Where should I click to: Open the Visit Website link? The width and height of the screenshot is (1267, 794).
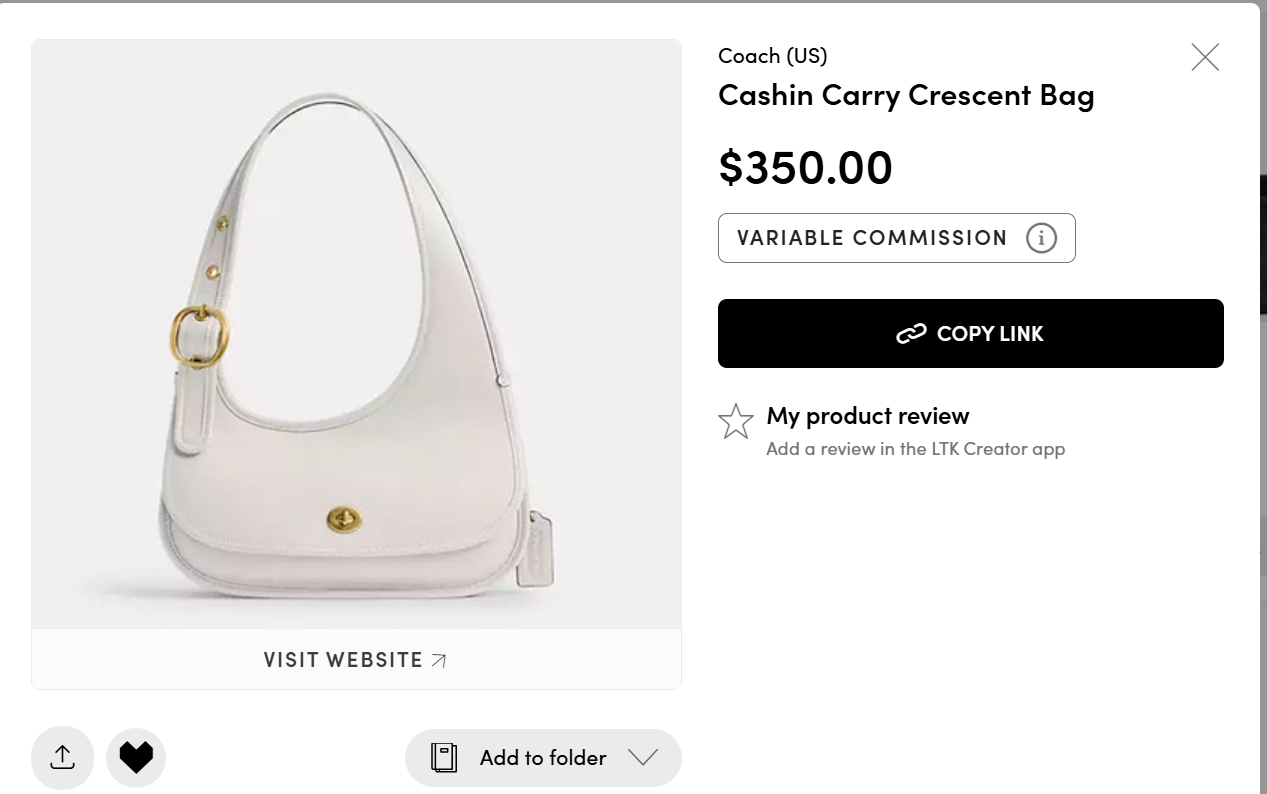(343, 660)
